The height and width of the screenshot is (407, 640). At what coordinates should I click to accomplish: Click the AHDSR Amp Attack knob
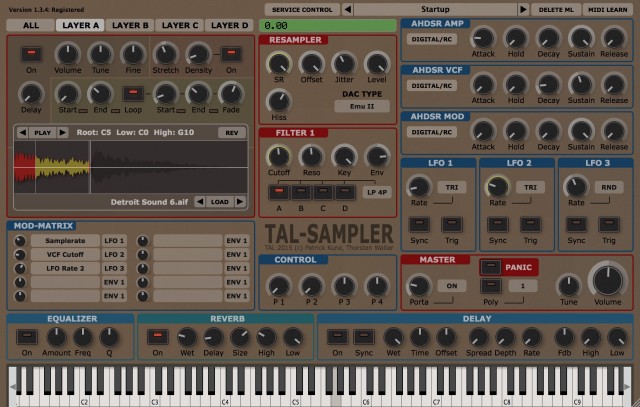click(483, 39)
